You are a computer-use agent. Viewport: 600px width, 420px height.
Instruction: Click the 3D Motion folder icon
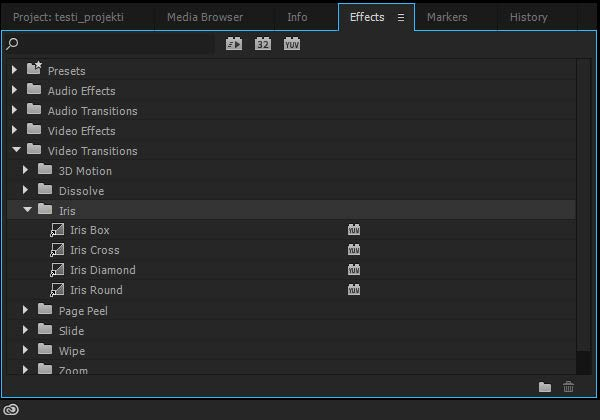coord(45,169)
